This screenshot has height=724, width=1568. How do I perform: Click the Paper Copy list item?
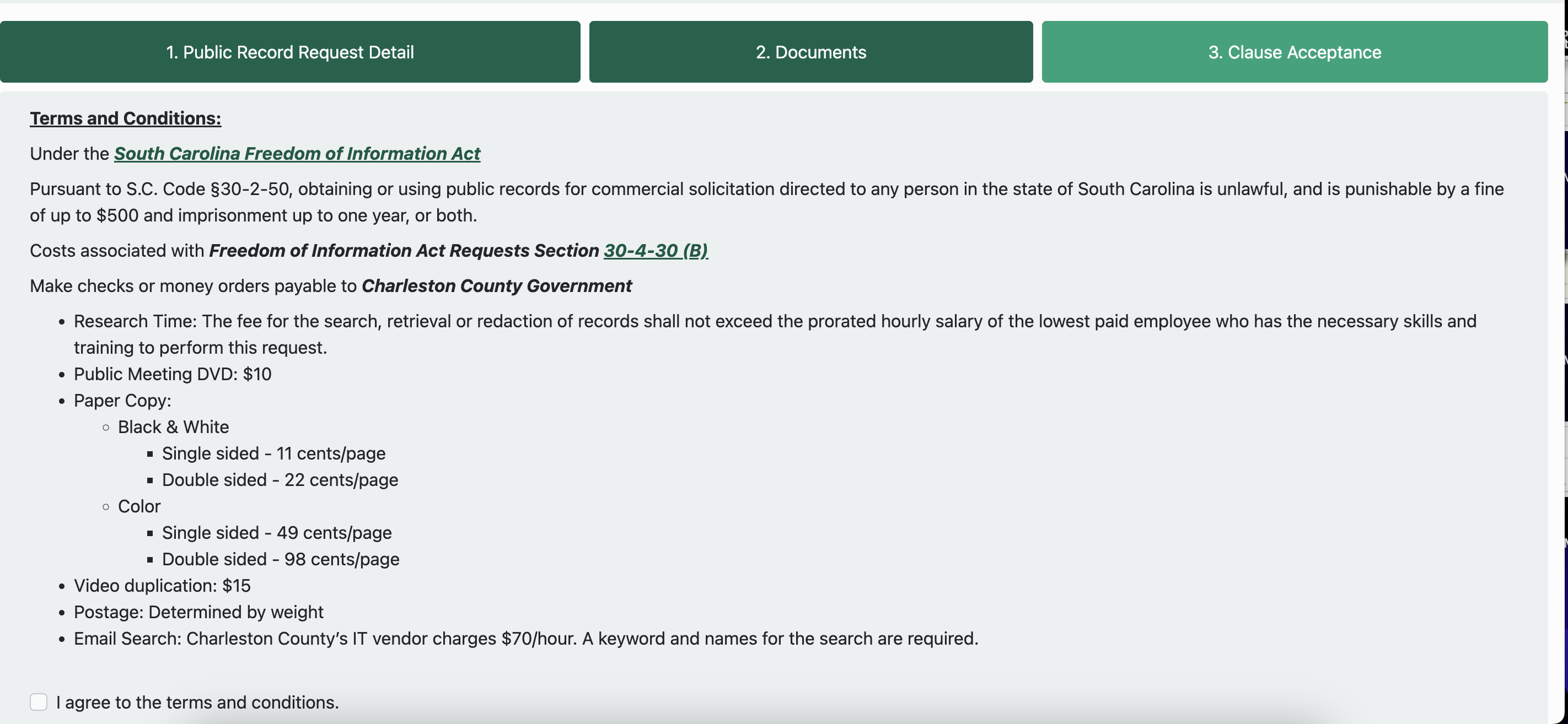(122, 401)
